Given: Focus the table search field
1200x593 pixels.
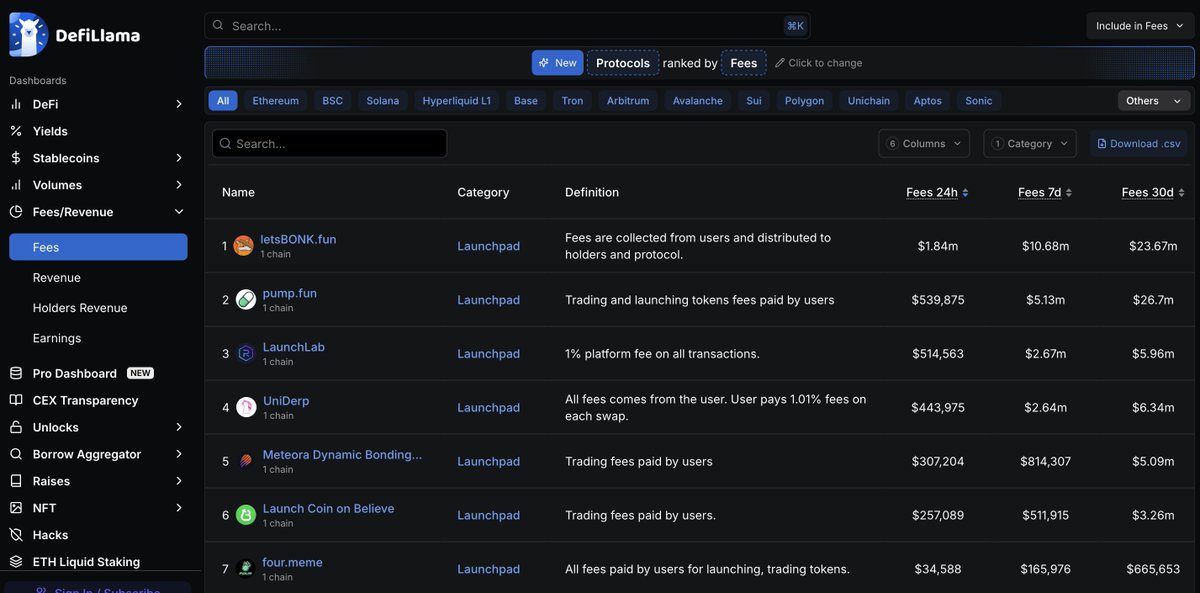Looking at the screenshot, I should point(330,144).
